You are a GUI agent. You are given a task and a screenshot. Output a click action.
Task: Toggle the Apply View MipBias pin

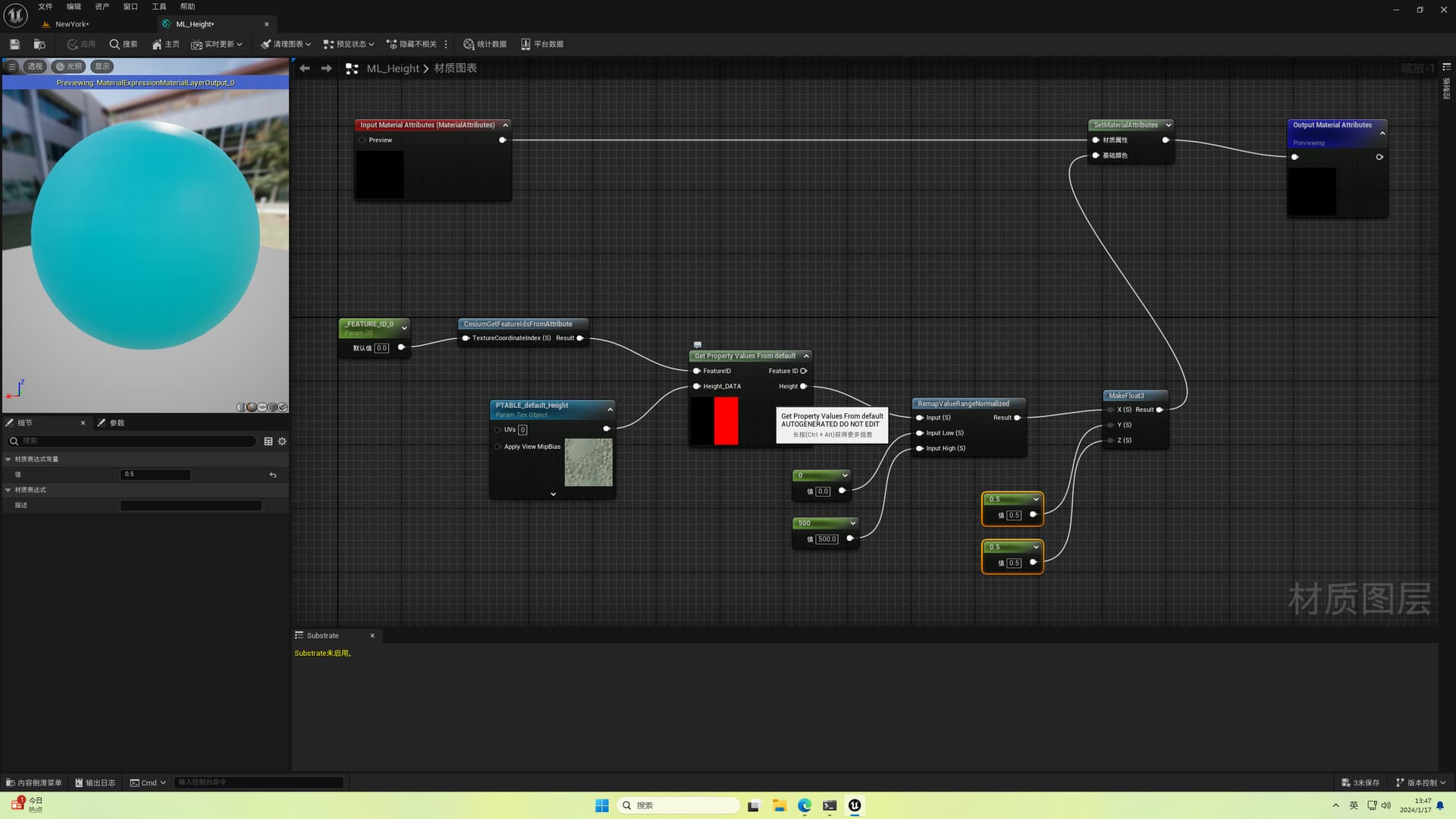tap(497, 447)
